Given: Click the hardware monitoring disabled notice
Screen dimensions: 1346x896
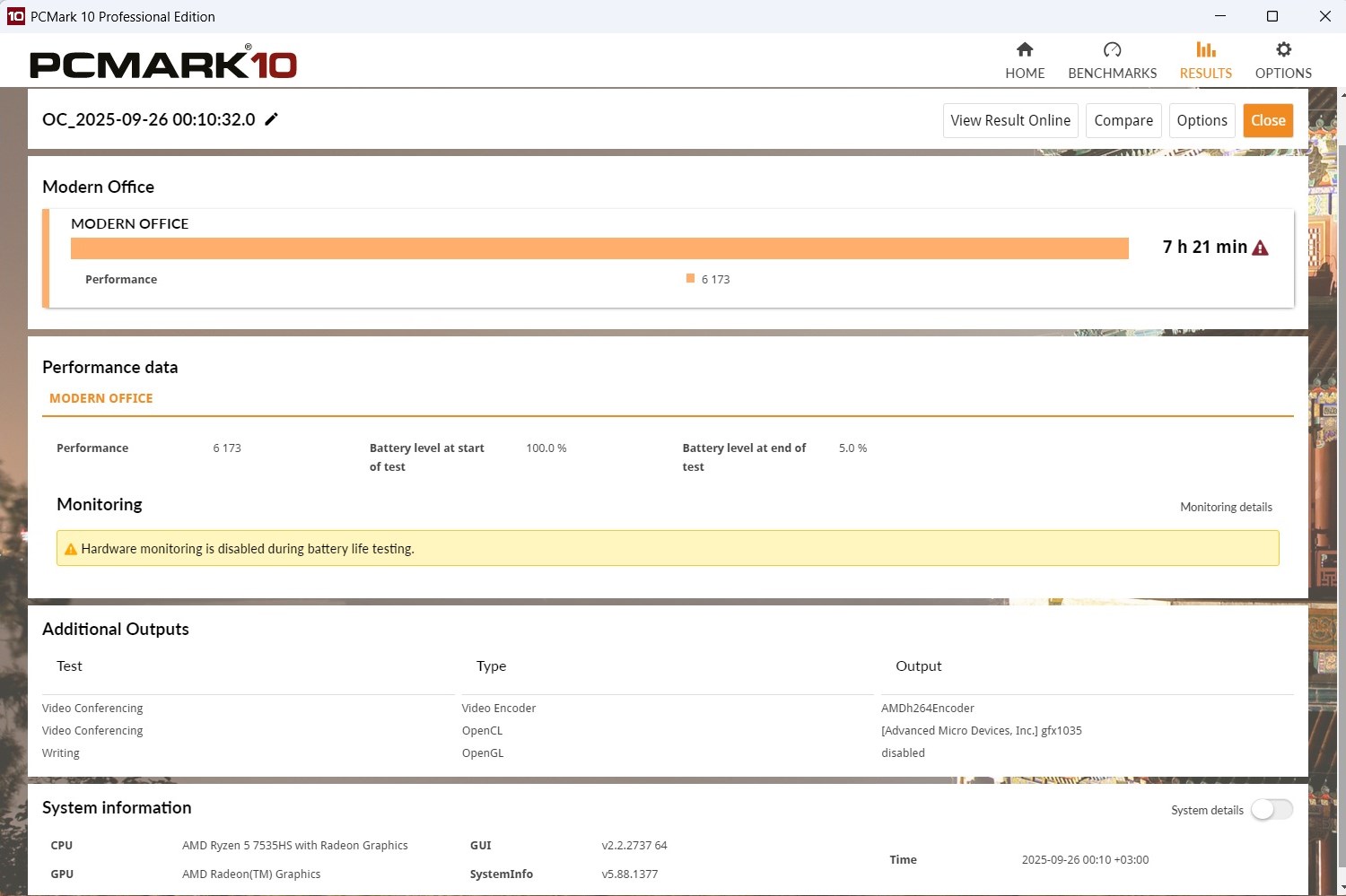Looking at the screenshot, I should click(668, 548).
